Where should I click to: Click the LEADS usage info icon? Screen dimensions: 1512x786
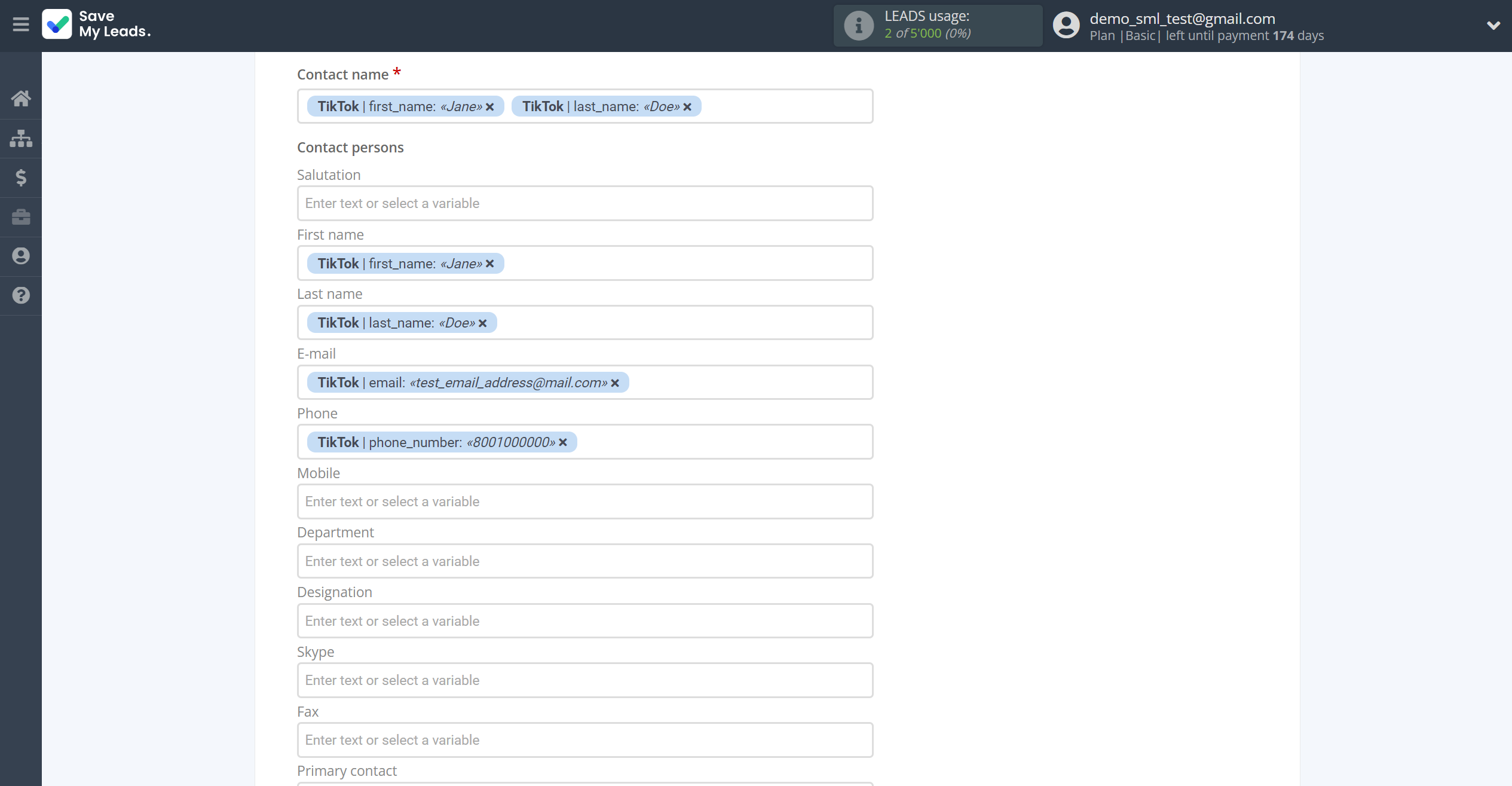click(859, 26)
